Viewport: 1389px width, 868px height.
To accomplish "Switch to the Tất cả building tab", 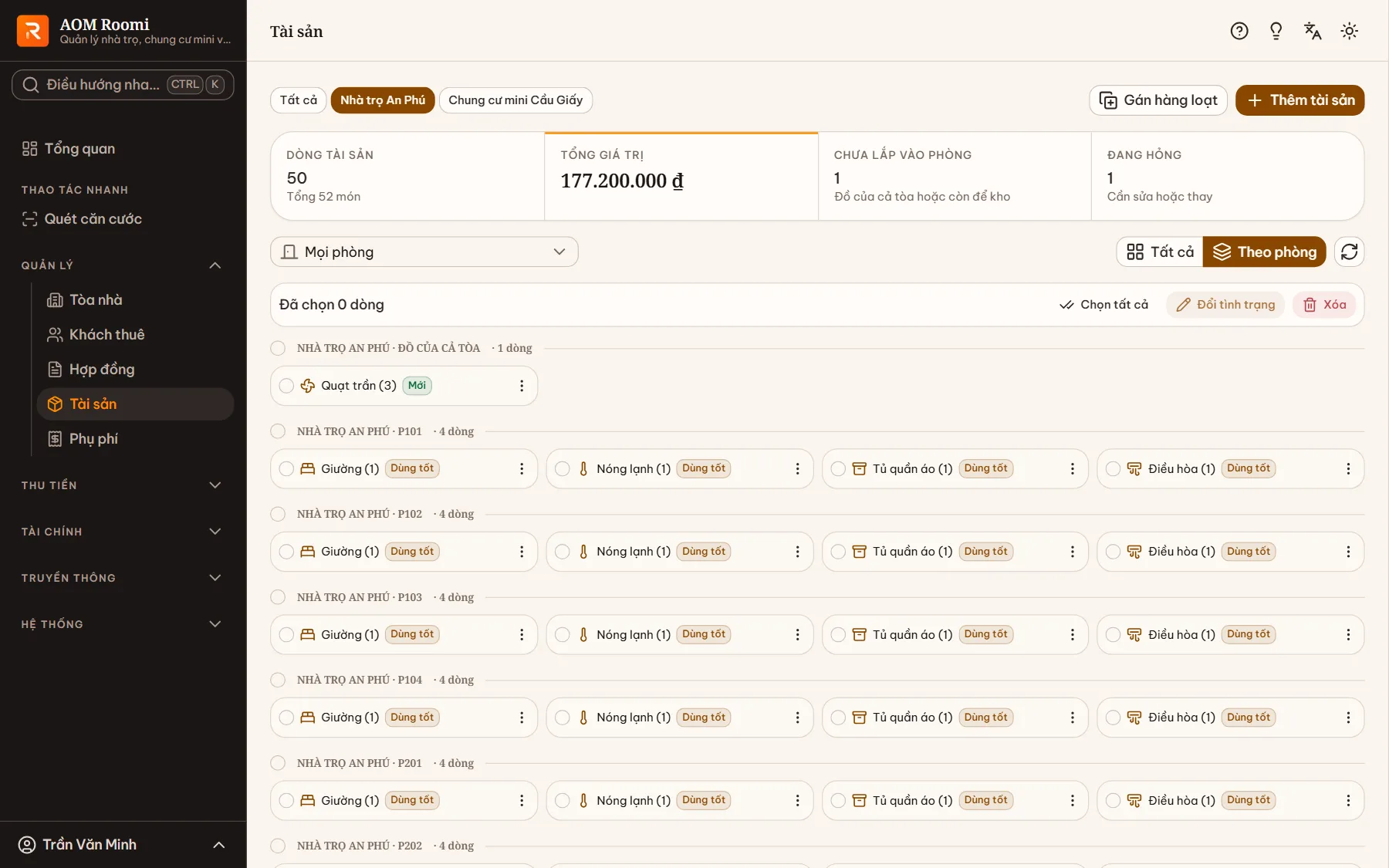I will pyautogui.click(x=299, y=100).
